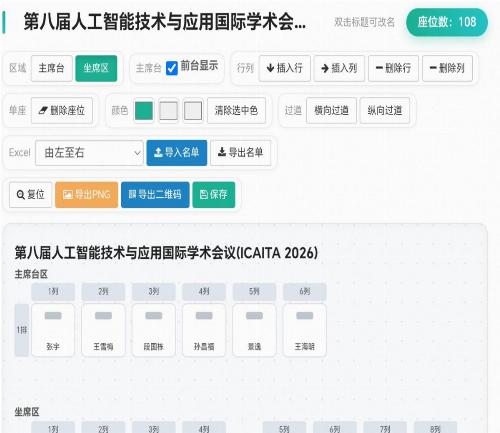Select the seat under 主席台区 column 5列
This screenshot has height=433, width=500.
254,330
